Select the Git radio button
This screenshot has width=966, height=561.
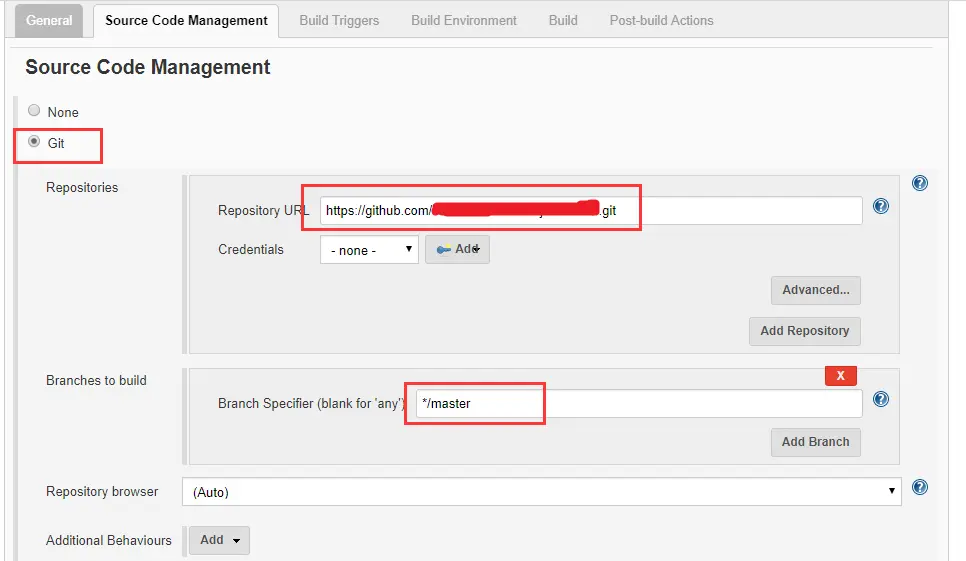35,142
